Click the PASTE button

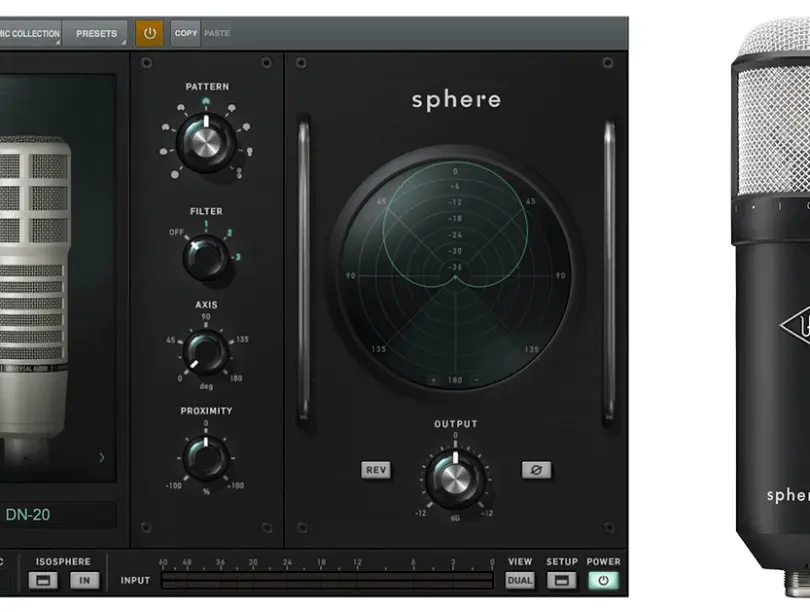tap(217, 34)
